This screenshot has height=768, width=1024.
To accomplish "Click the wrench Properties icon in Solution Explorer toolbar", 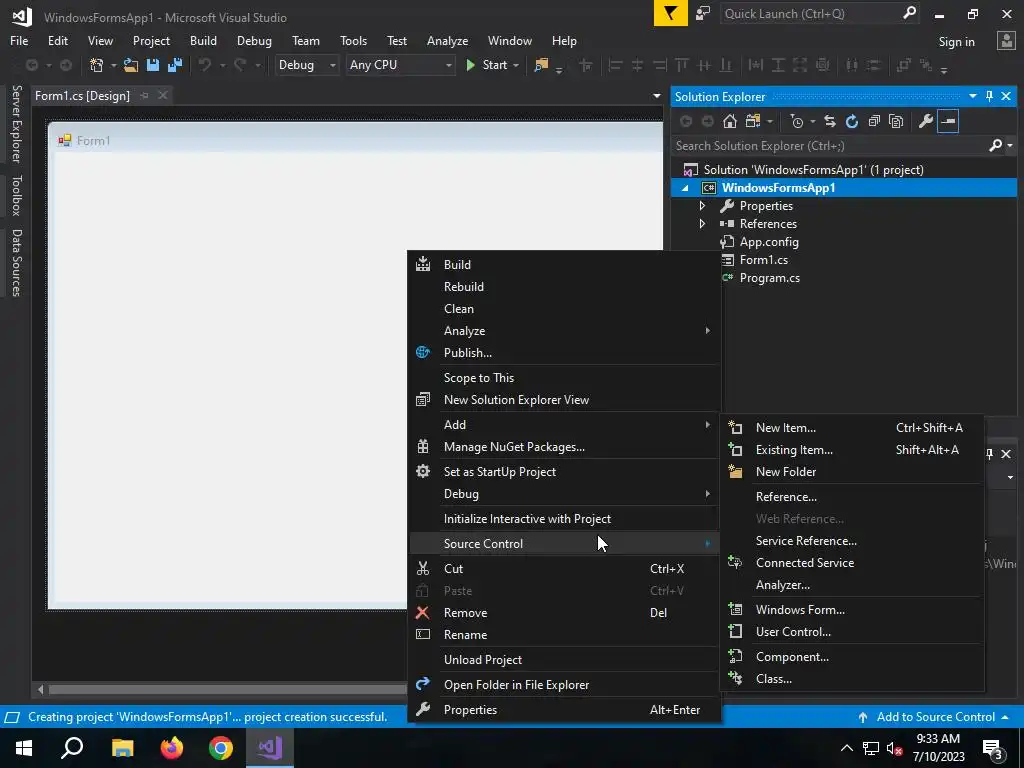I will click(925, 121).
